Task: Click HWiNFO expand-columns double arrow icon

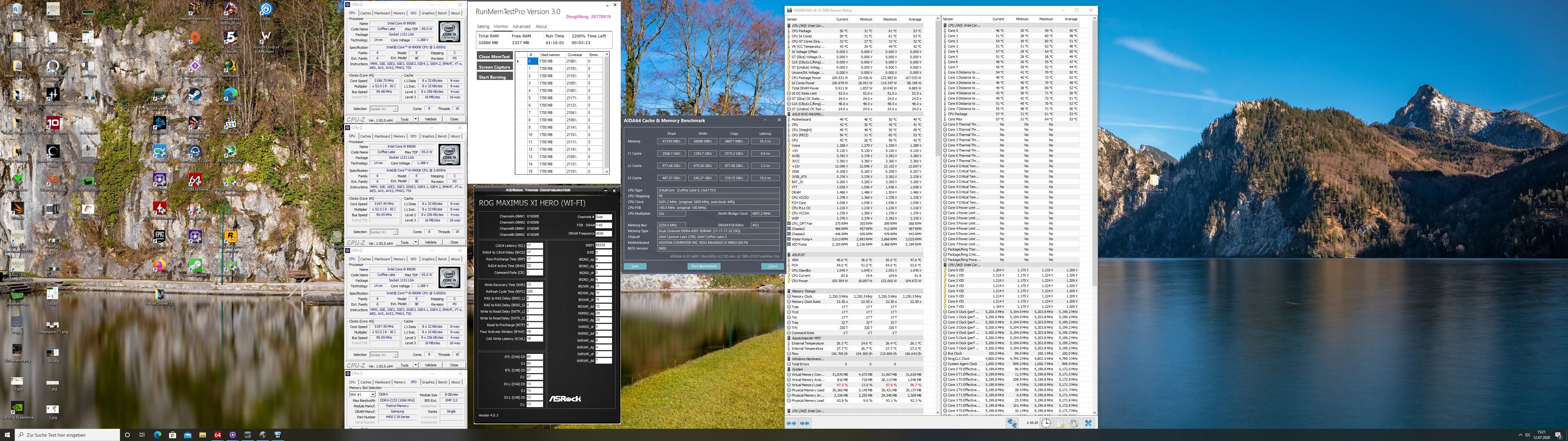Action: click(x=791, y=423)
